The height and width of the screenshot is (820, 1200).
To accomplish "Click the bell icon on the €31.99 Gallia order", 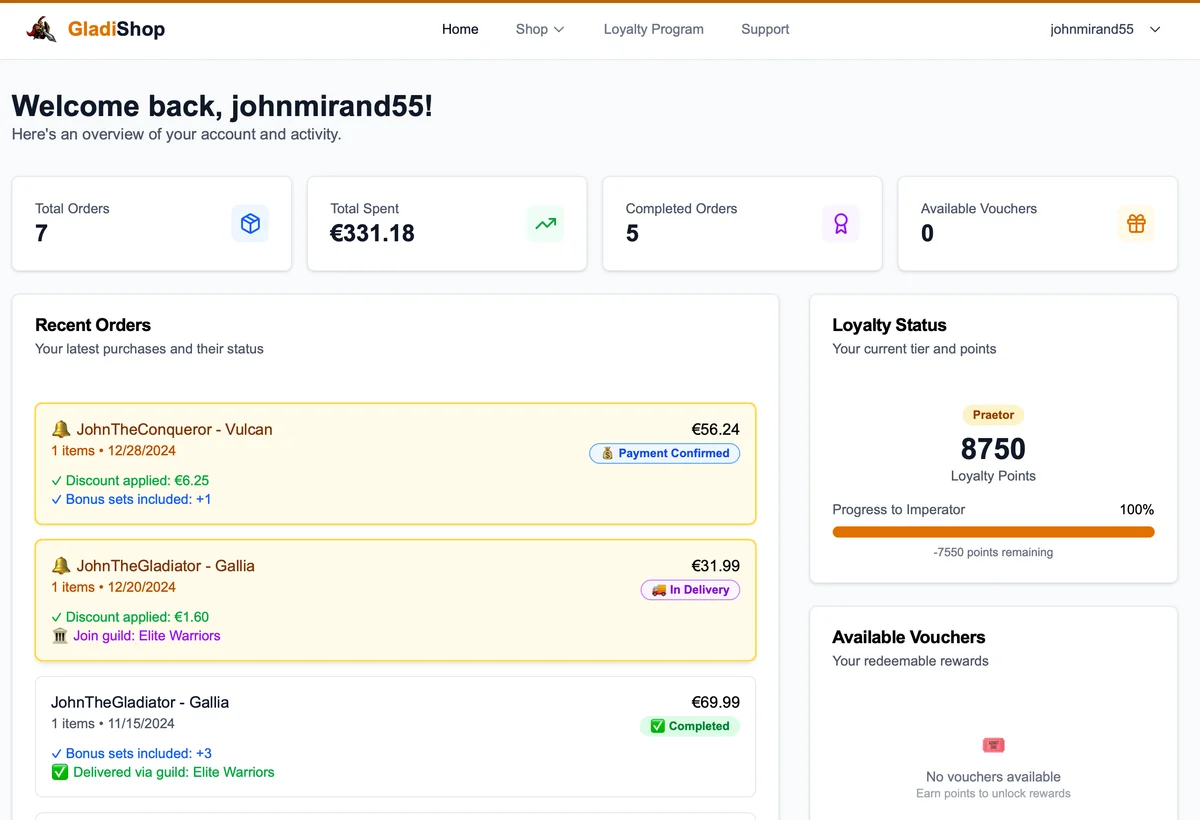I will (61, 566).
